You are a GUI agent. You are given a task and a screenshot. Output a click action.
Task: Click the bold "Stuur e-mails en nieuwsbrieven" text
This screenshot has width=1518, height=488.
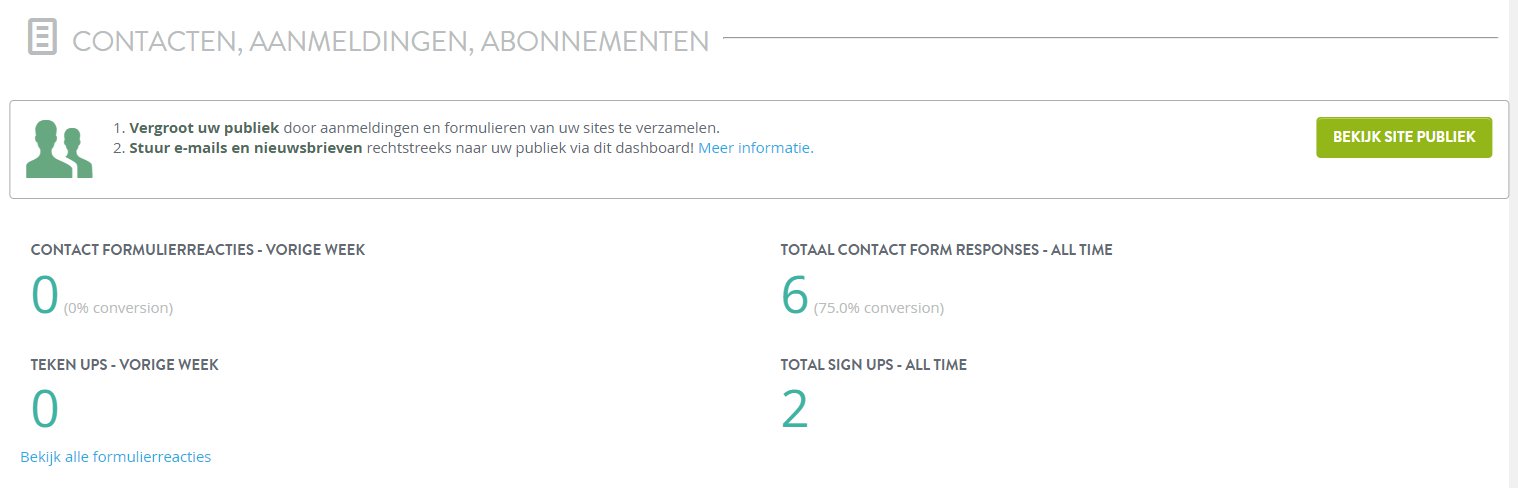coord(246,148)
